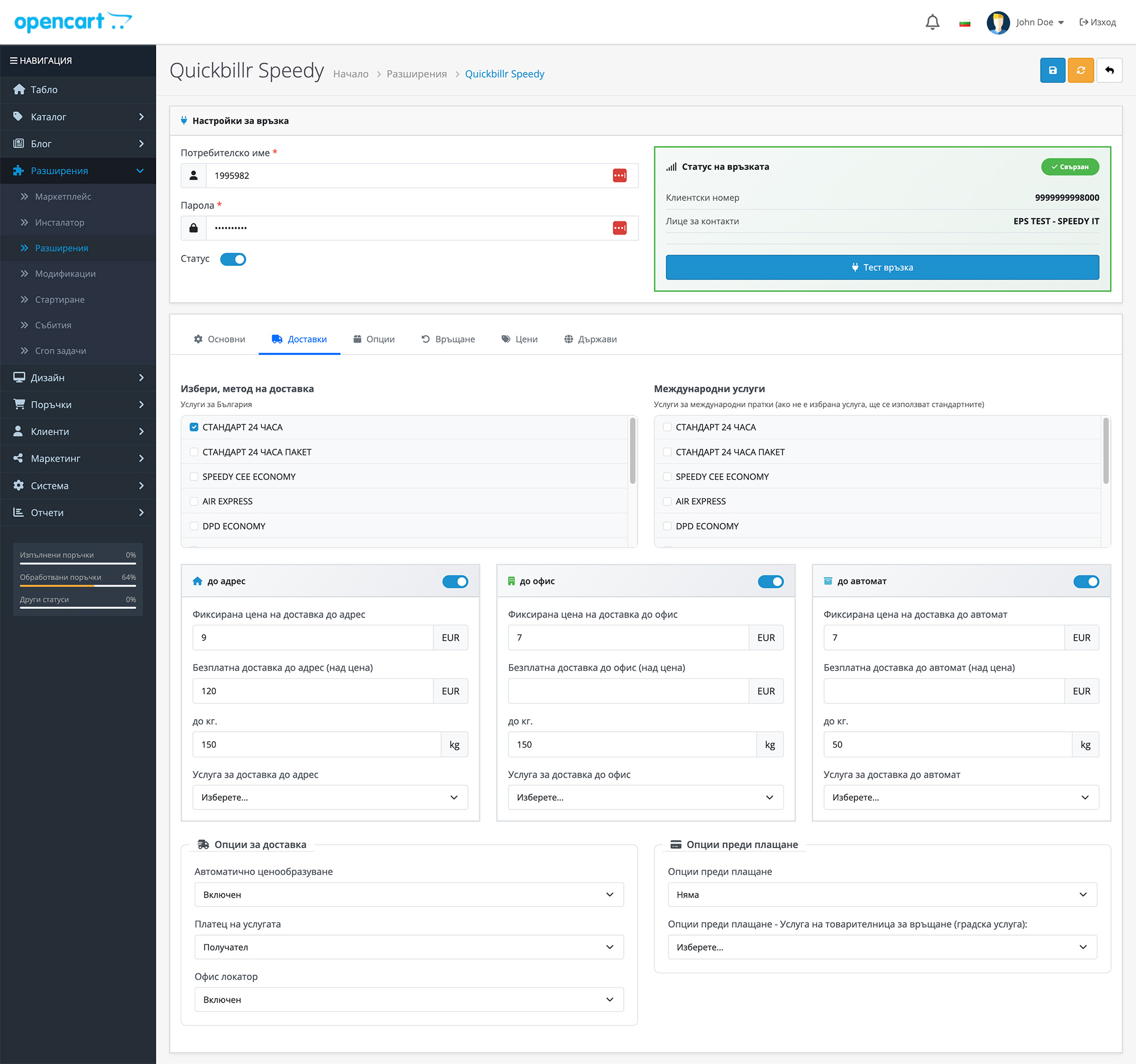Click the Тест връзка button

point(882,268)
